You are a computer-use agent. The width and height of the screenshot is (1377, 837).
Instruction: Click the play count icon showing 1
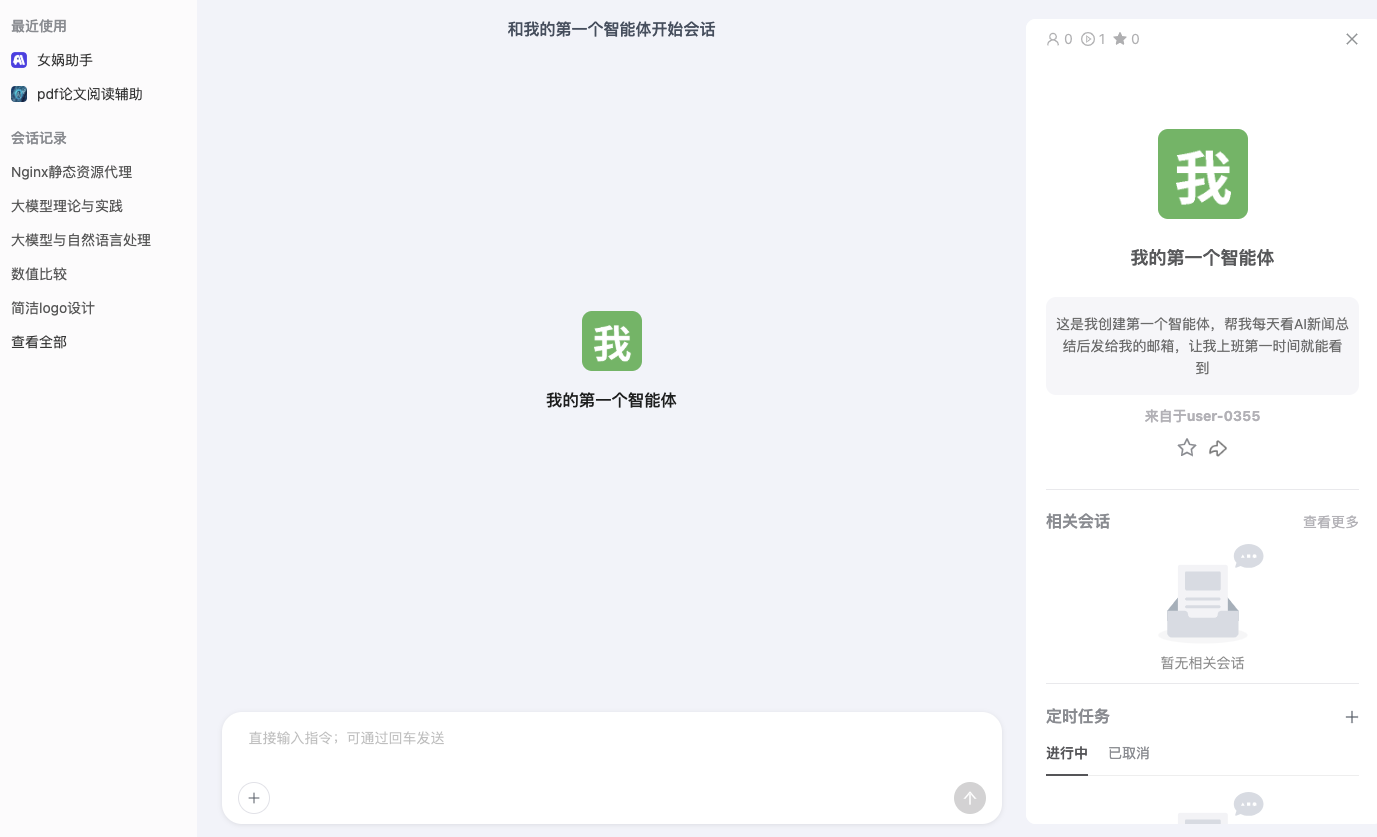(1089, 39)
